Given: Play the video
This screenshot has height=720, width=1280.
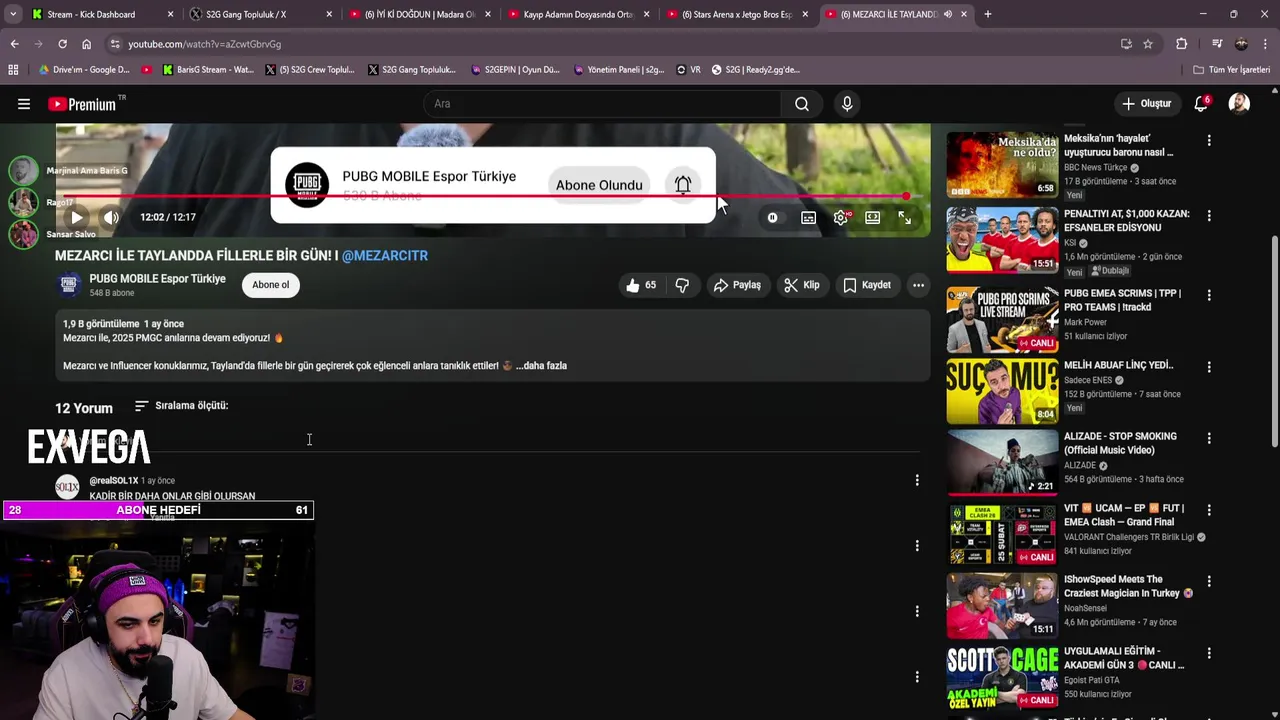Looking at the screenshot, I should 77,217.
